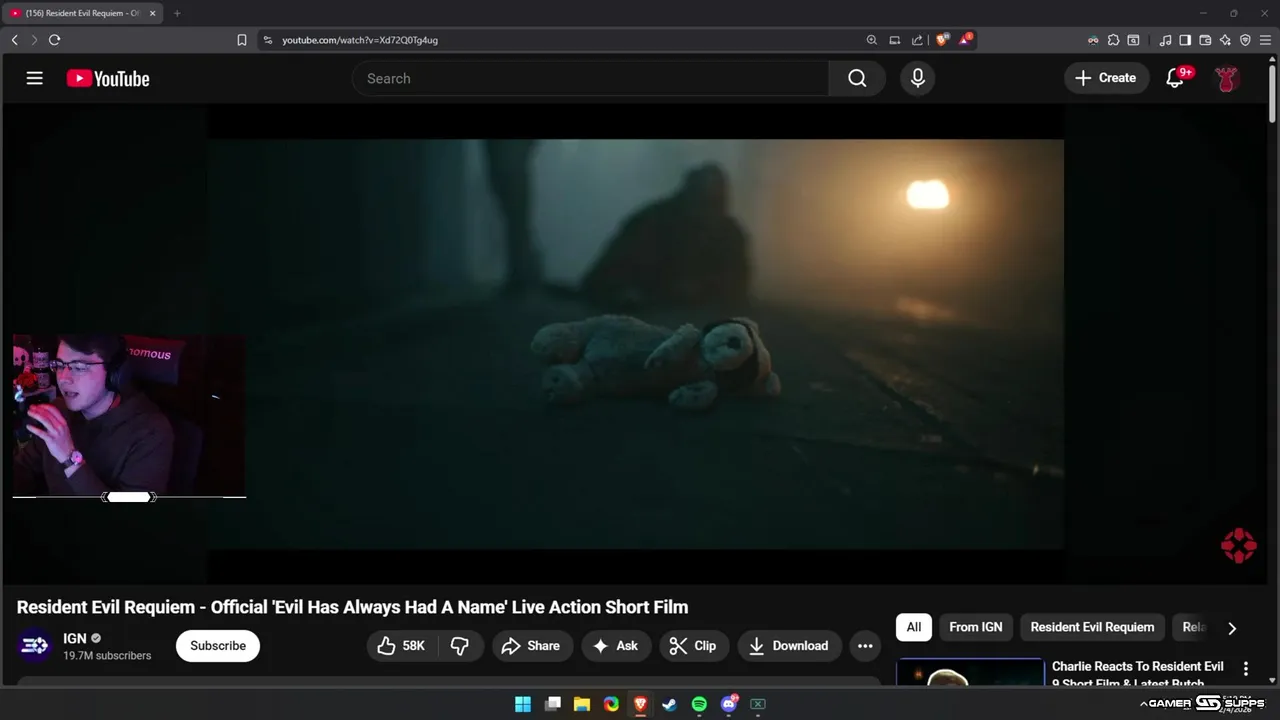
Task: Open the extensions puzzle icon
Action: click(x=1113, y=40)
